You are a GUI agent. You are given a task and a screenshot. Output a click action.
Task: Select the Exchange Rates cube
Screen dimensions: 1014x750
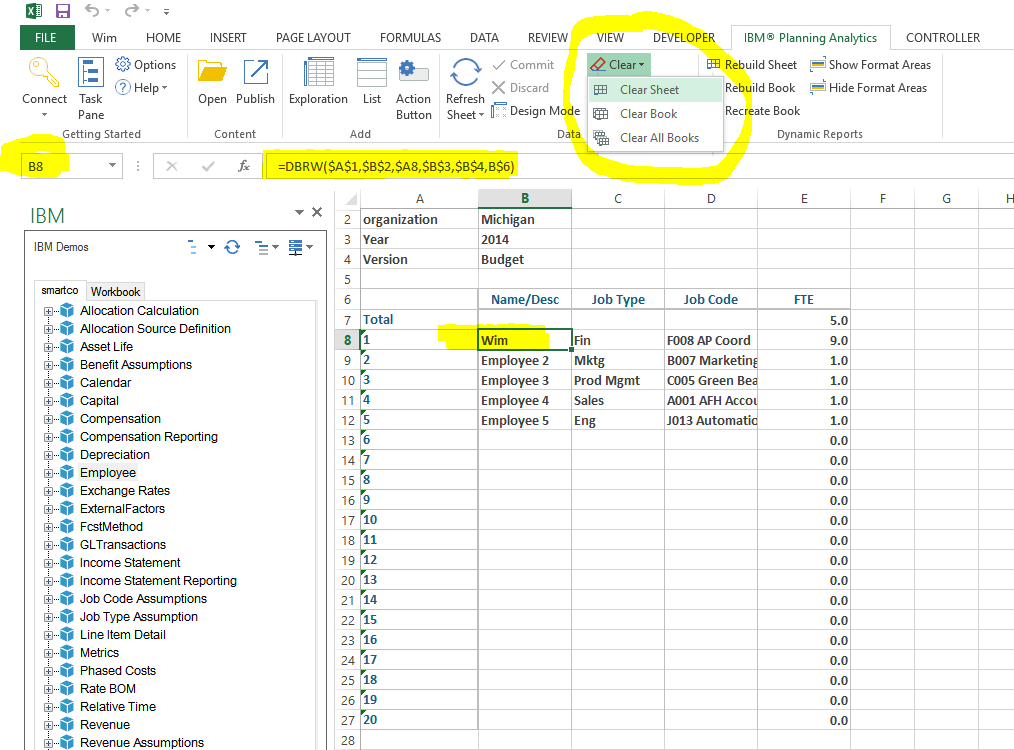(125, 491)
